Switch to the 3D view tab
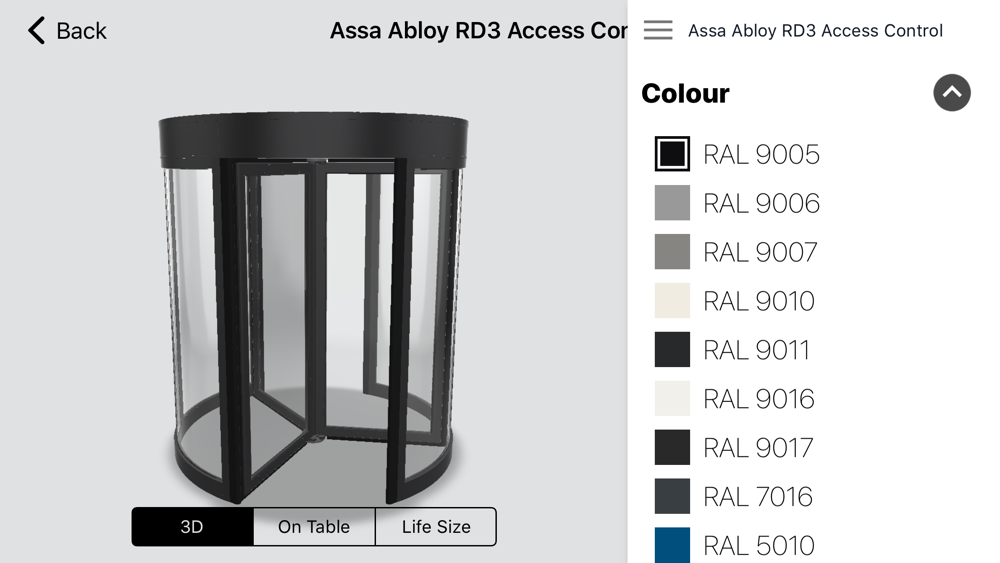This screenshot has width=1000, height=563. pyautogui.click(x=192, y=527)
